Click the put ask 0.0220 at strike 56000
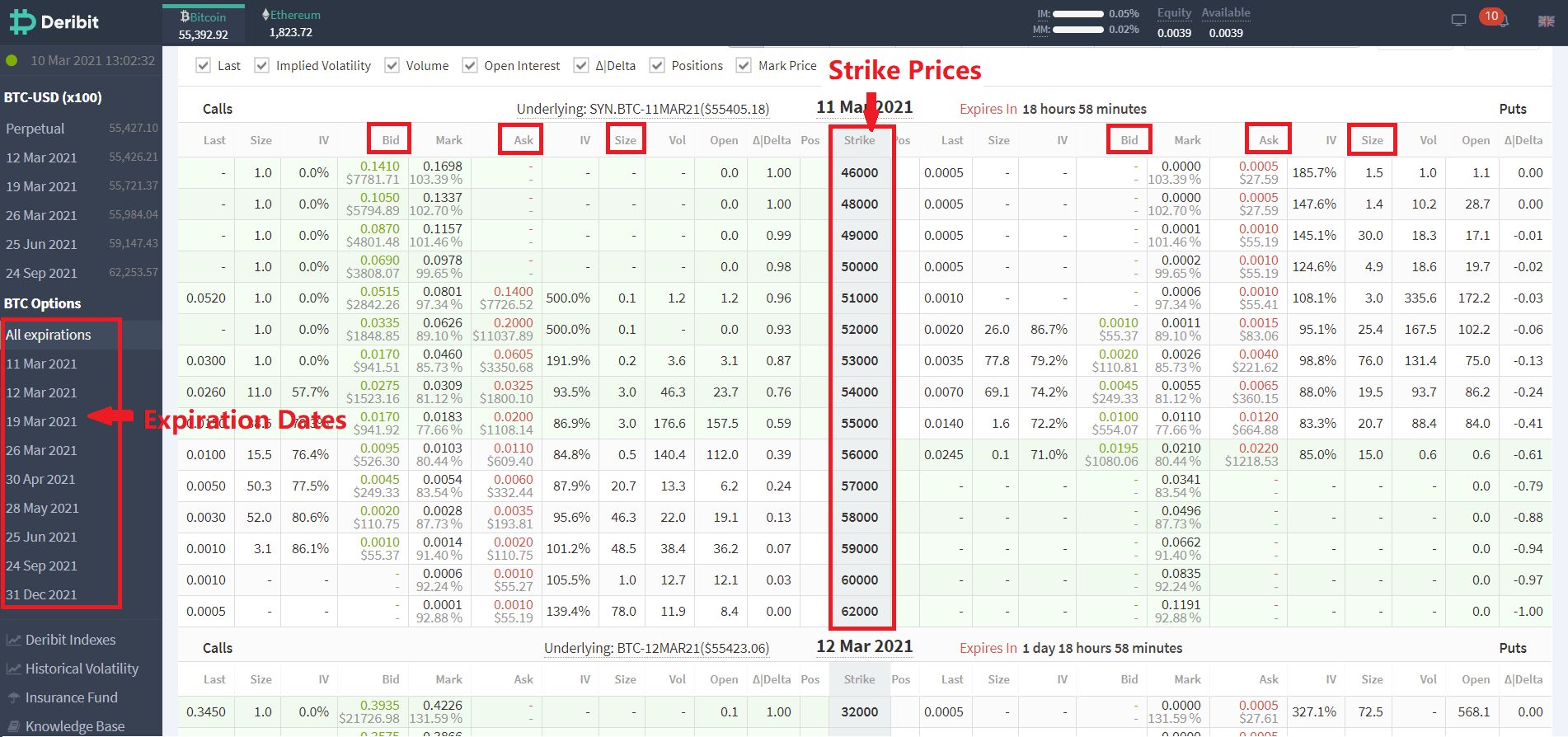 pos(1259,448)
